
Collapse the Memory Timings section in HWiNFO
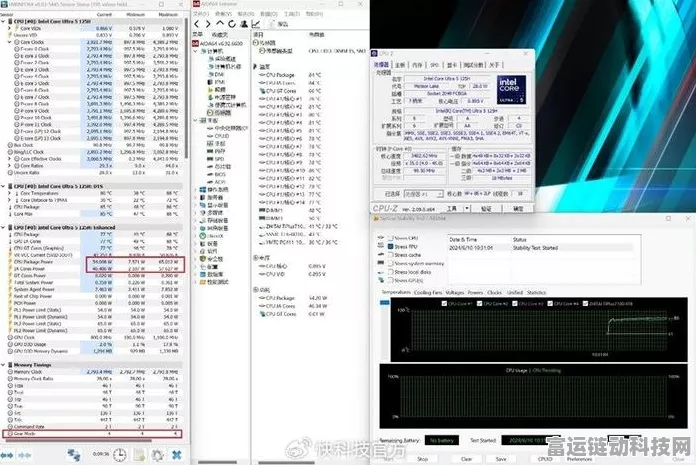(x=3, y=365)
